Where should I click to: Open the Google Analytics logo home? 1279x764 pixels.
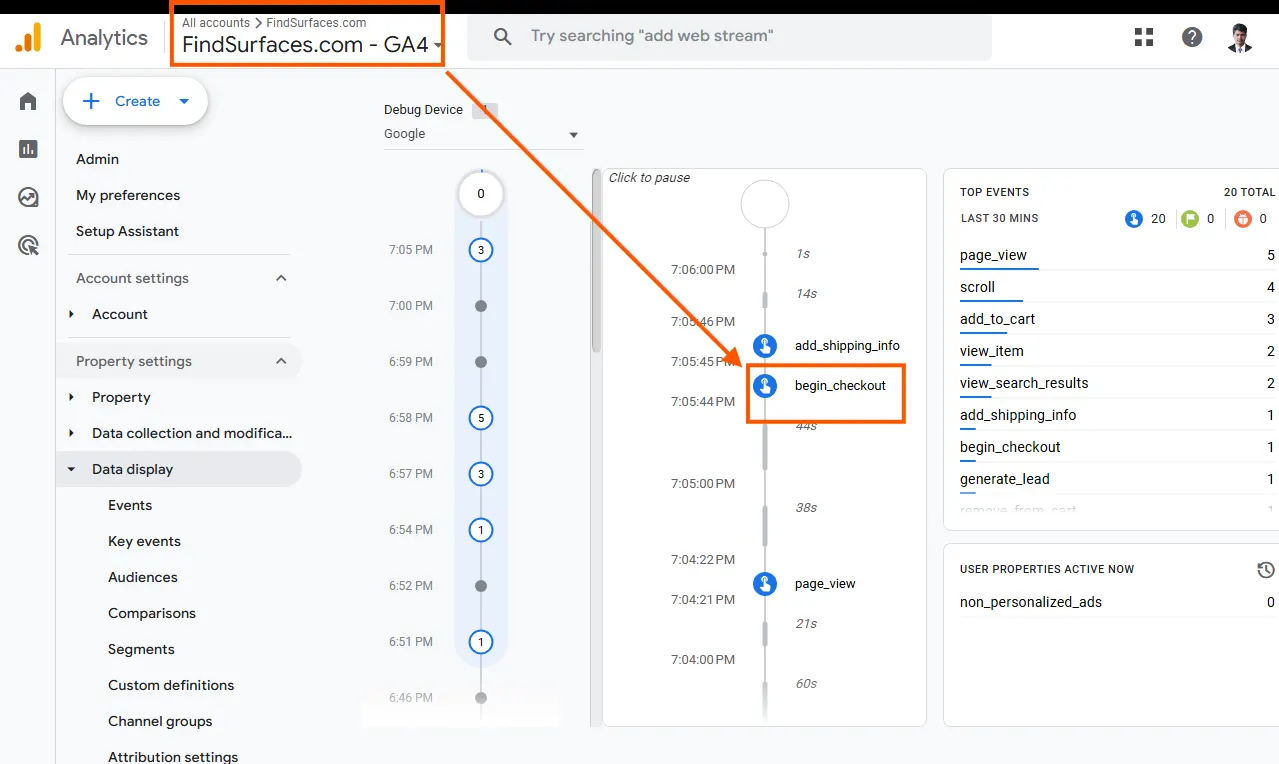pos(29,38)
